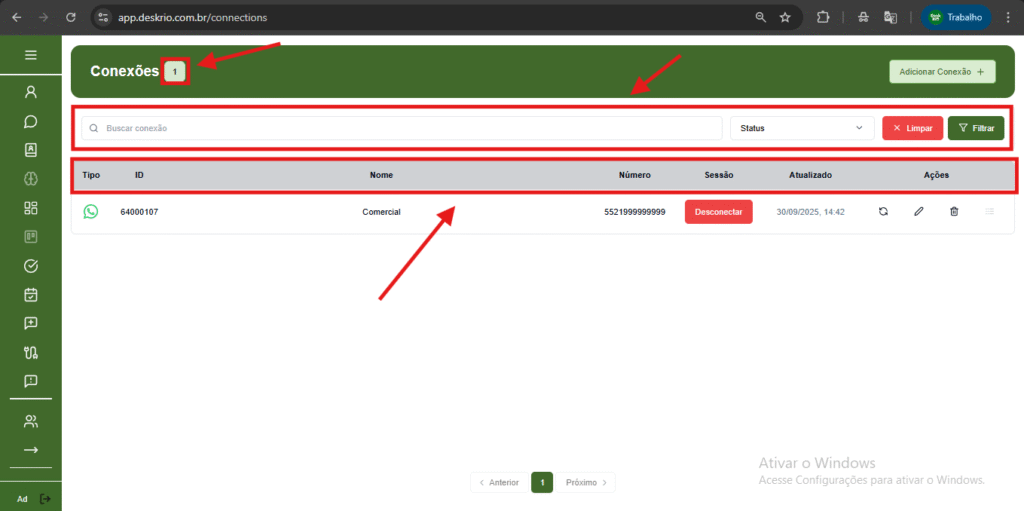Screen dimensions: 1024x511
Task: Open the two-people users icon in the sidebar
Action: click(x=31, y=421)
